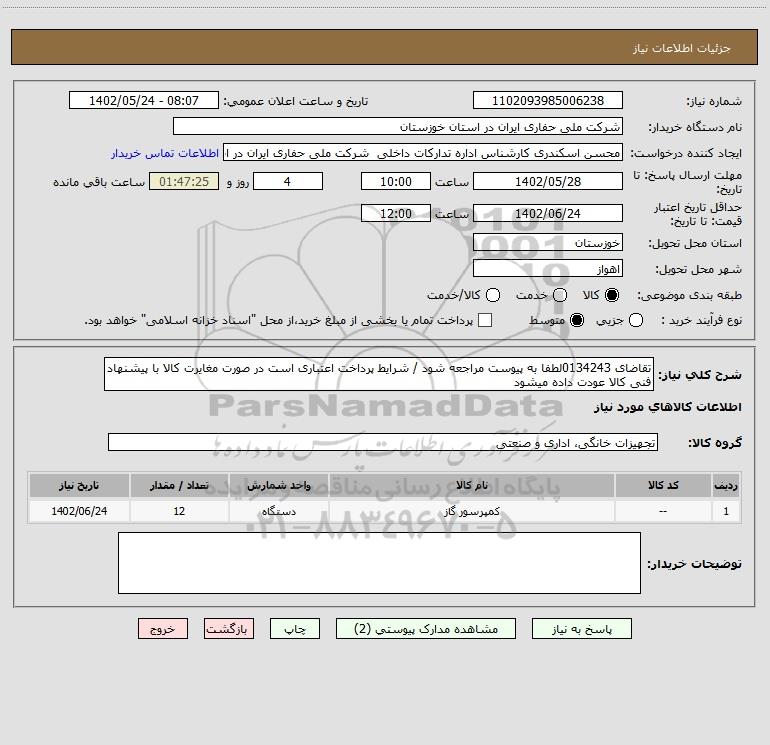Click the 'شماره نیاز' number field

coord(547,101)
